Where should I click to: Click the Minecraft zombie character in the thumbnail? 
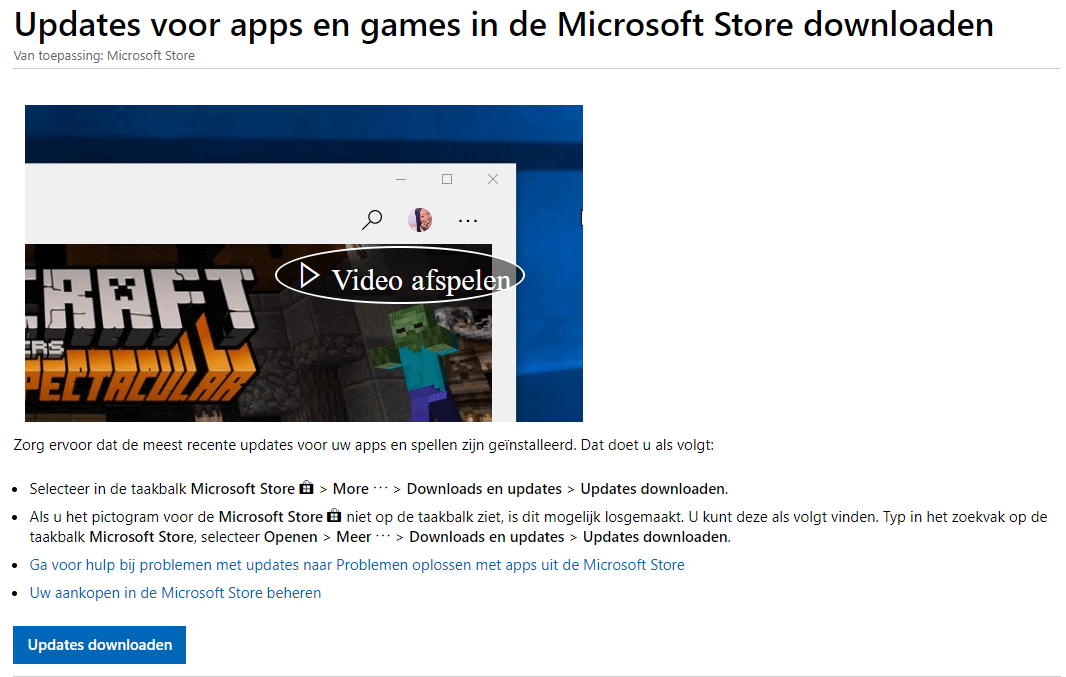pos(415,360)
